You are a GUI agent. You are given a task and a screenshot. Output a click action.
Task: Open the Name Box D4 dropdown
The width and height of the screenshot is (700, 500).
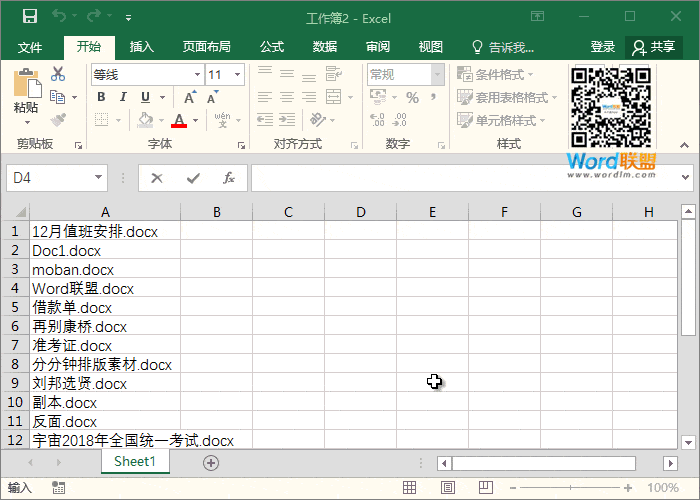[98, 177]
